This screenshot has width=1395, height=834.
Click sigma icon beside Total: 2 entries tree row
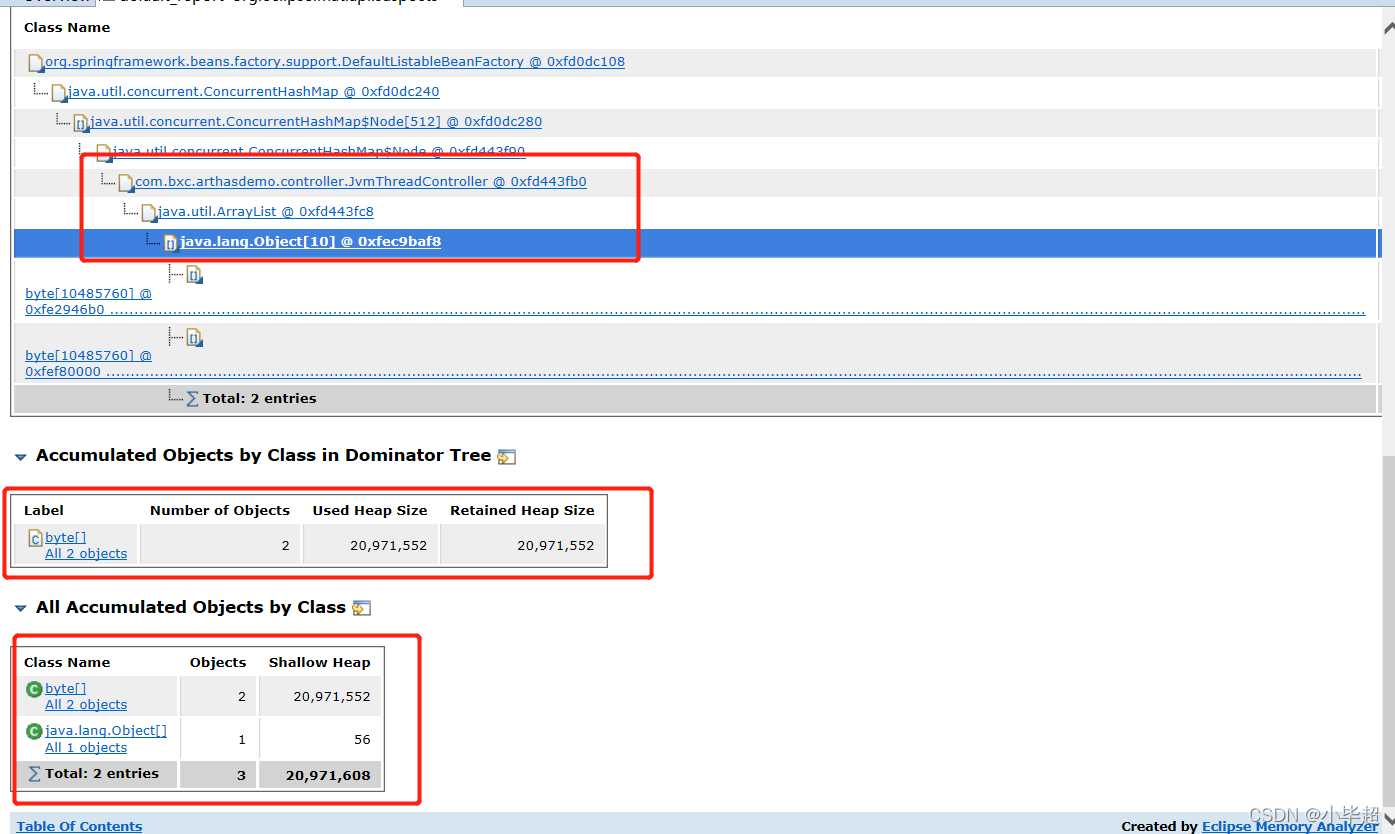tap(193, 399)
